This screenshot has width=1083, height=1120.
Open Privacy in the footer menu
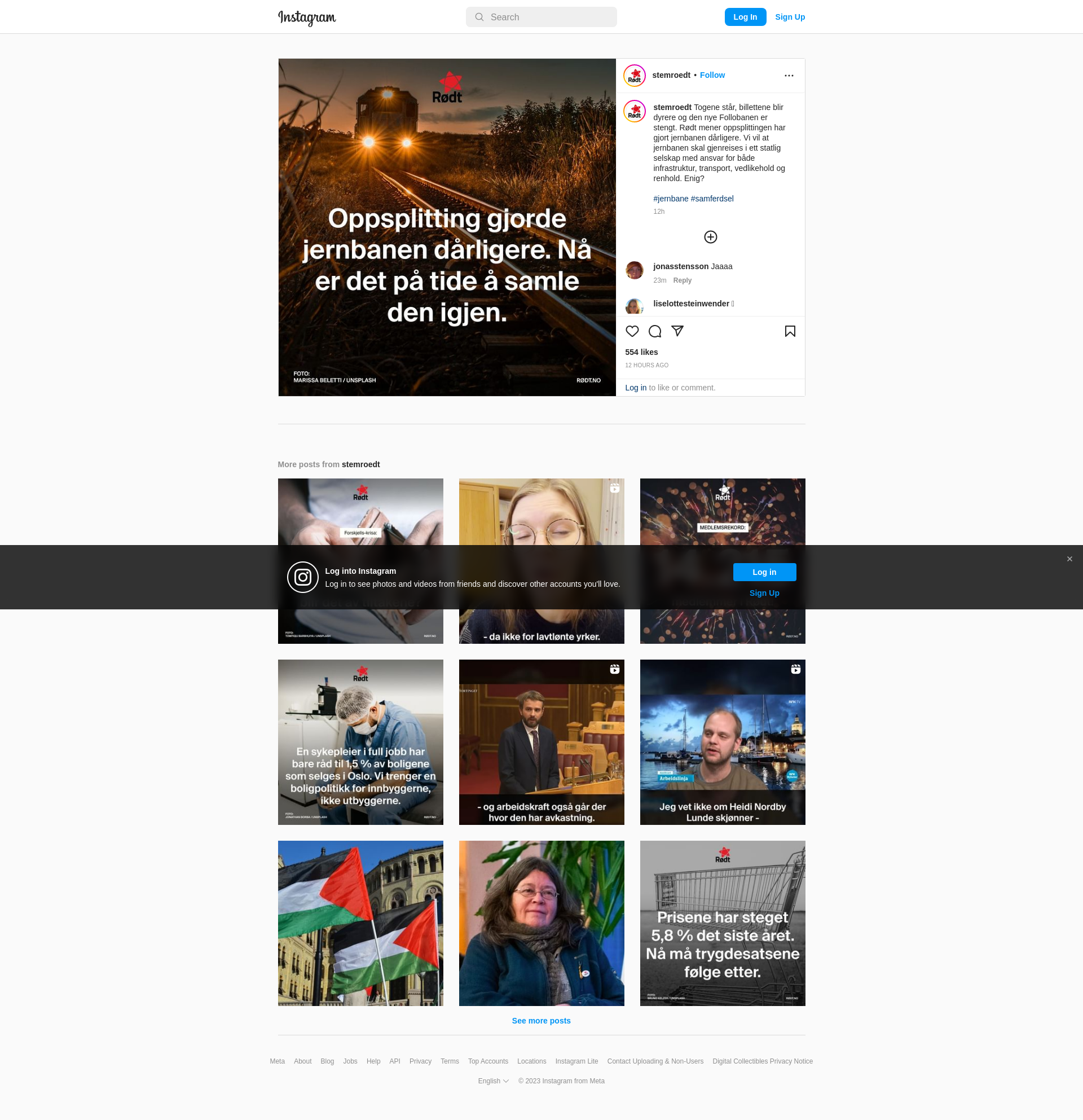coord(420,1061)
